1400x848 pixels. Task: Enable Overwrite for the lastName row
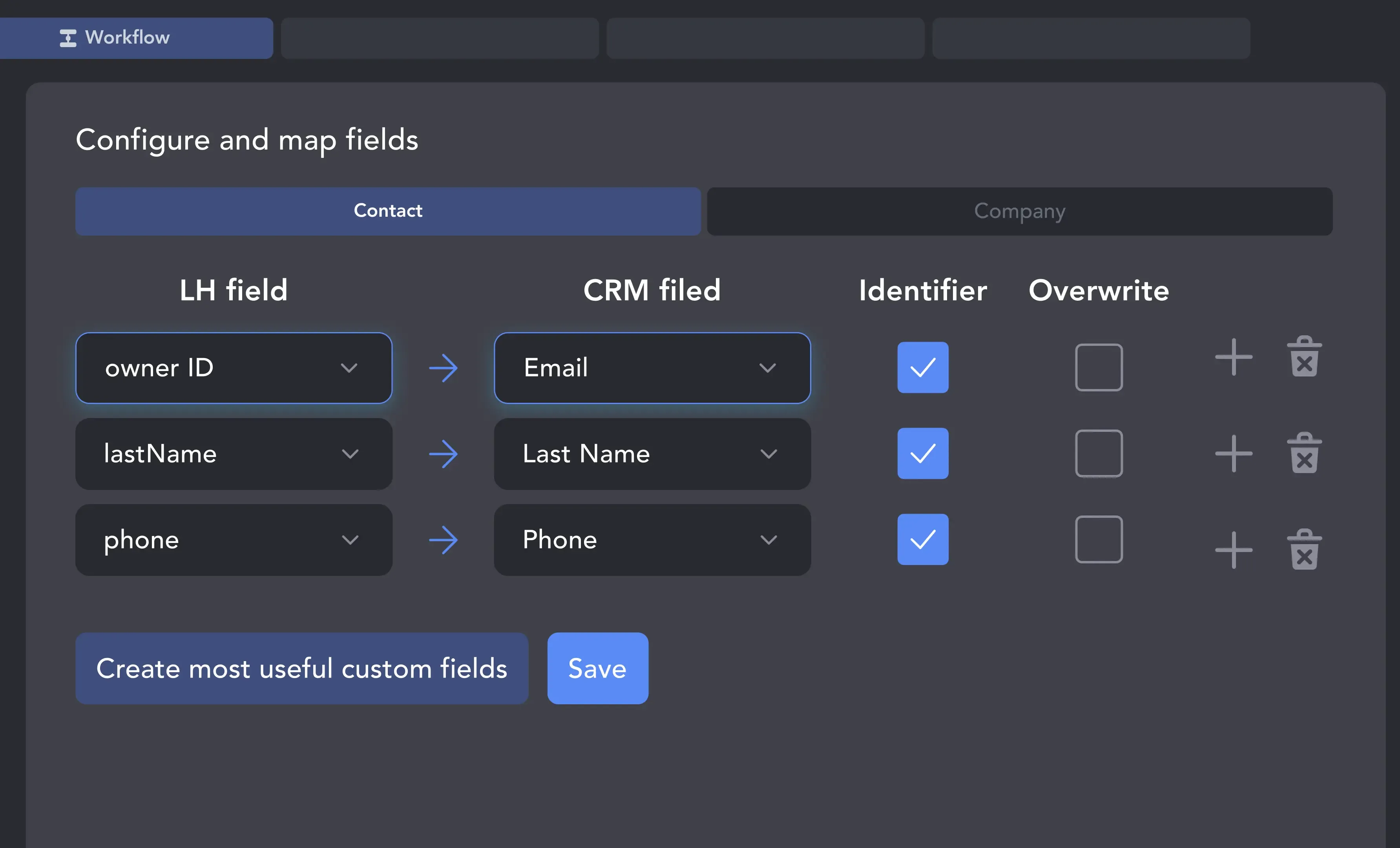(1099, 453)
